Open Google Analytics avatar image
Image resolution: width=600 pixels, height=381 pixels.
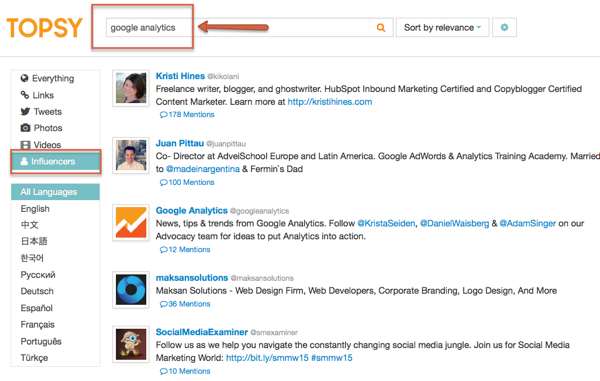tap(131, 223)
